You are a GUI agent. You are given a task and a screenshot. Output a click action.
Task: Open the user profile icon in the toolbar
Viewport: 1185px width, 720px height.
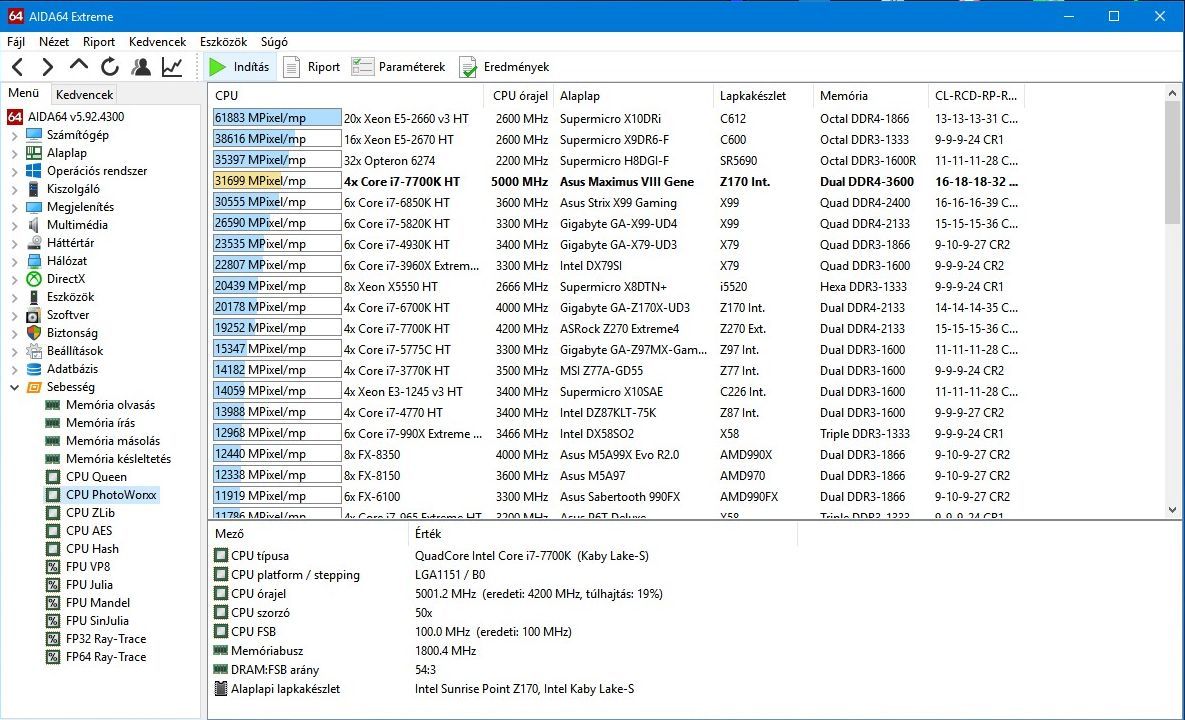[x=141, y=67]
